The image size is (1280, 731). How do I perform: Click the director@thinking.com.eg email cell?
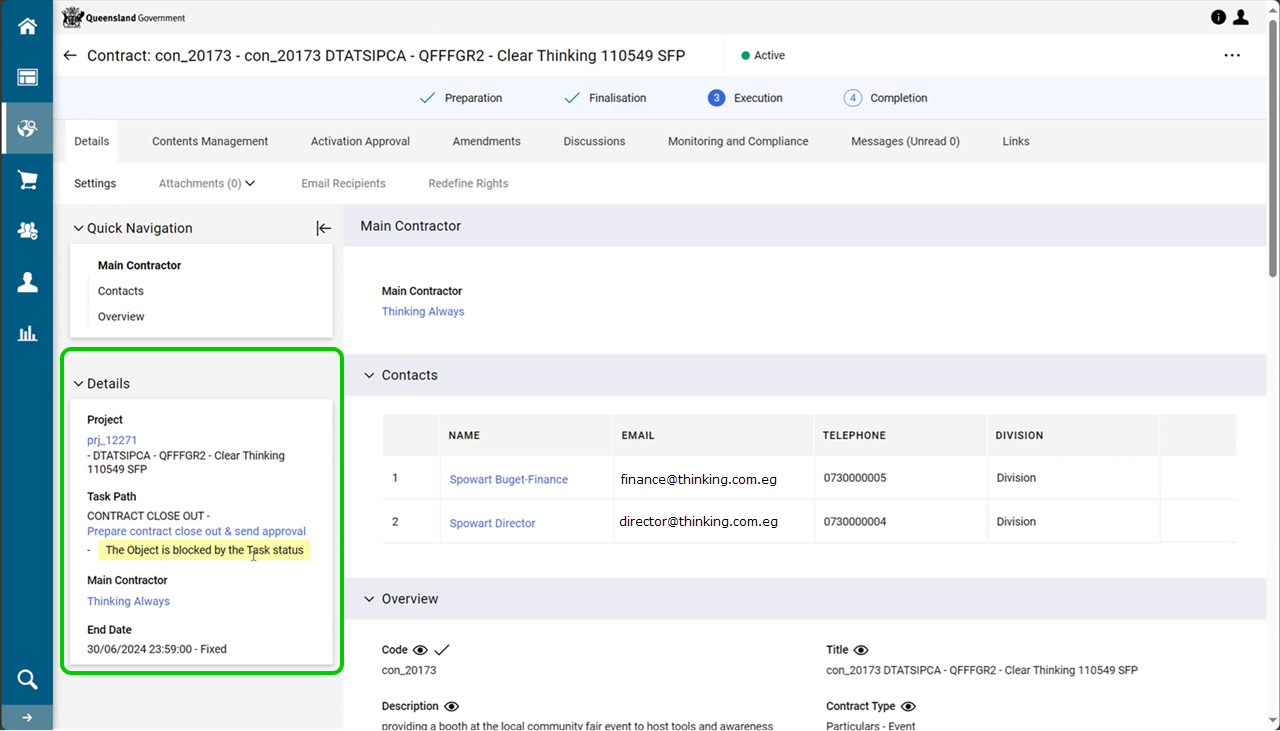[699, 521]
